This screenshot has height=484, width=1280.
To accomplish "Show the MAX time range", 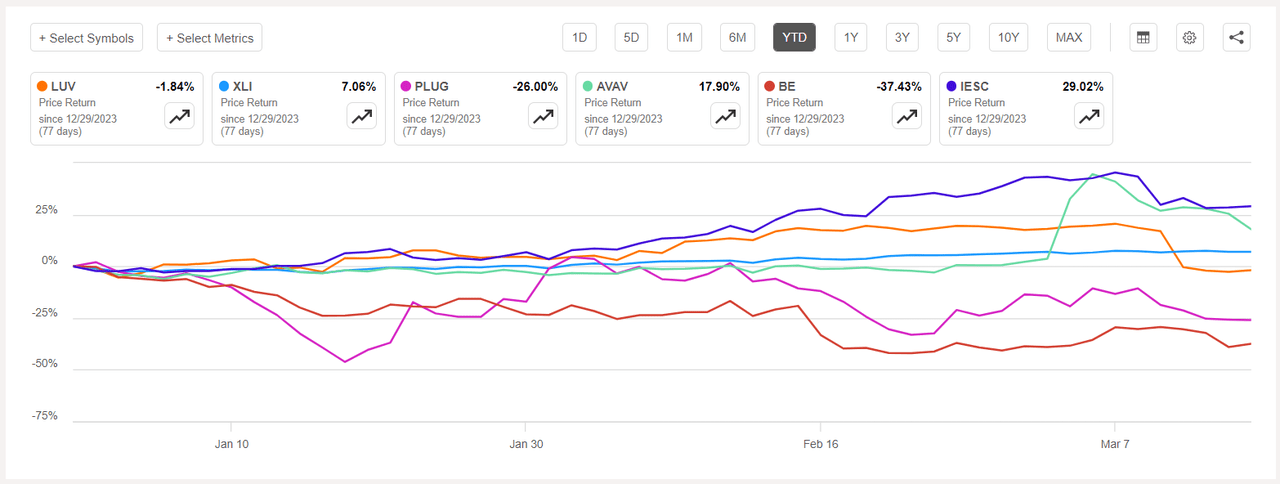I will point(1068,38).
